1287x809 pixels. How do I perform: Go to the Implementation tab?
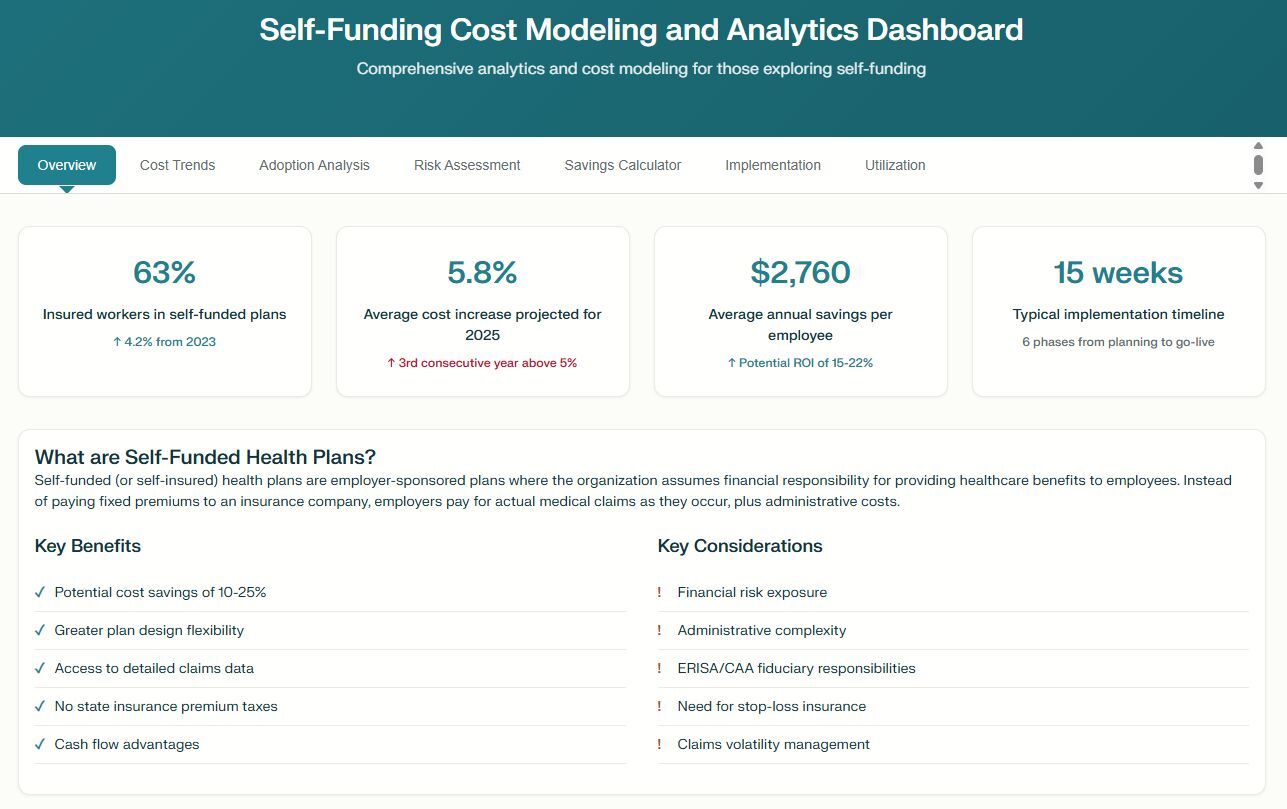(x=773, y=165)
